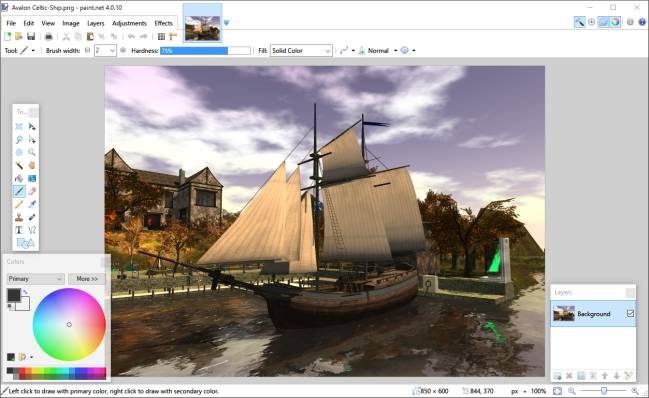The height and width of the screenshot is (398, 649).
Task: Select the Magic Wand tool
Action: pyautogui.click(x=19, y=165)
